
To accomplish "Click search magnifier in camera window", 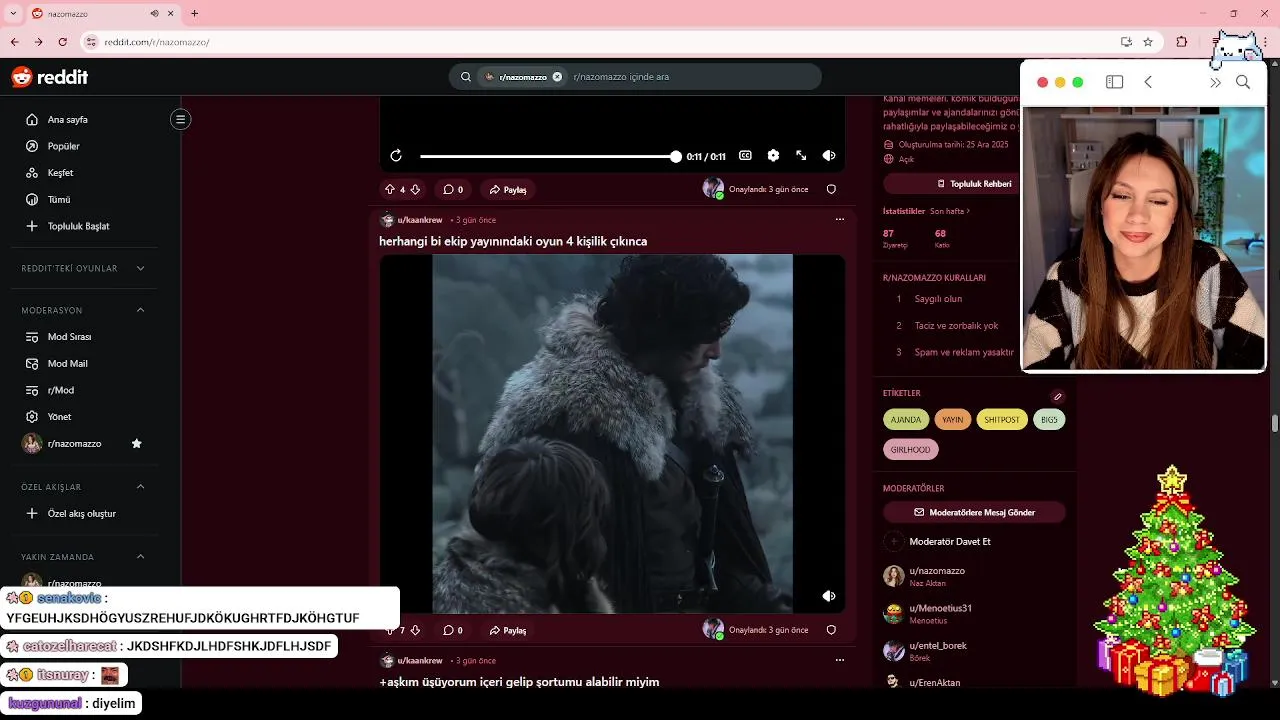I will (x=1243, y=82).
